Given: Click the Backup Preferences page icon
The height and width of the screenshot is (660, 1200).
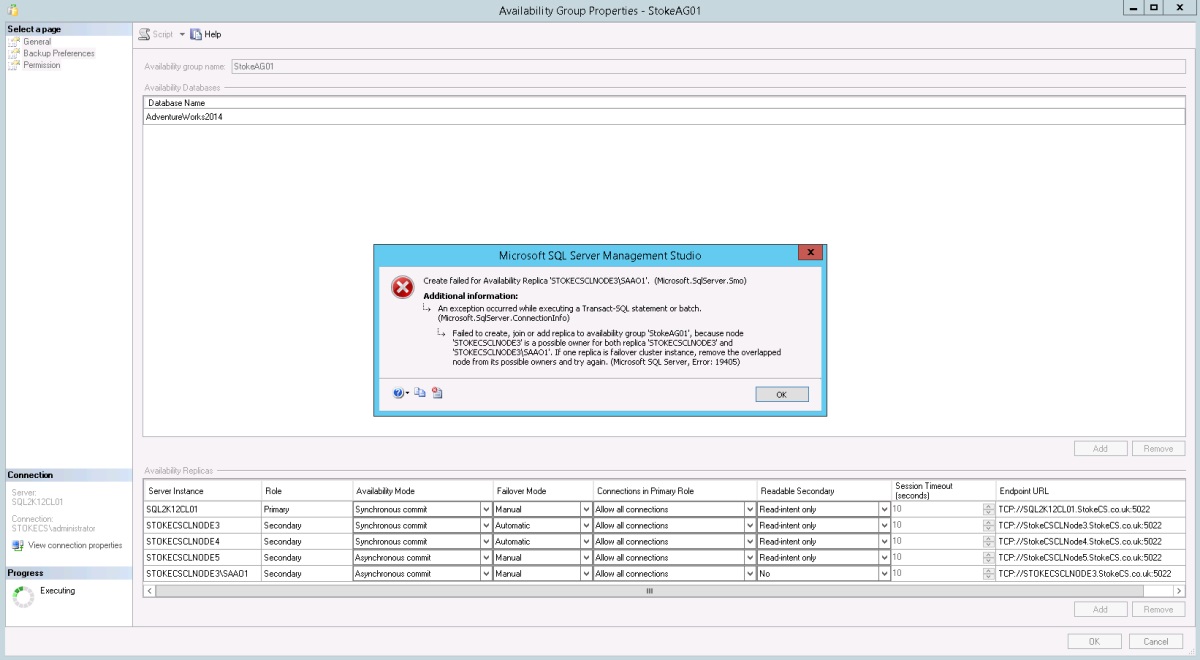Looking at the screenshot, I should [x=14, y=53].
